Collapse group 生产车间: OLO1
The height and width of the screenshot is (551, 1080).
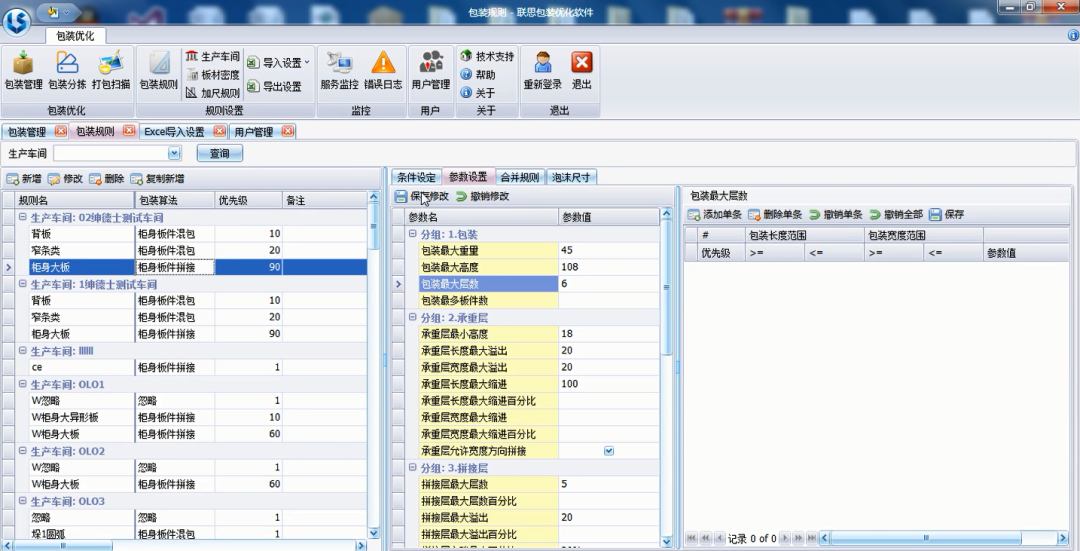[x=23, y=384]
